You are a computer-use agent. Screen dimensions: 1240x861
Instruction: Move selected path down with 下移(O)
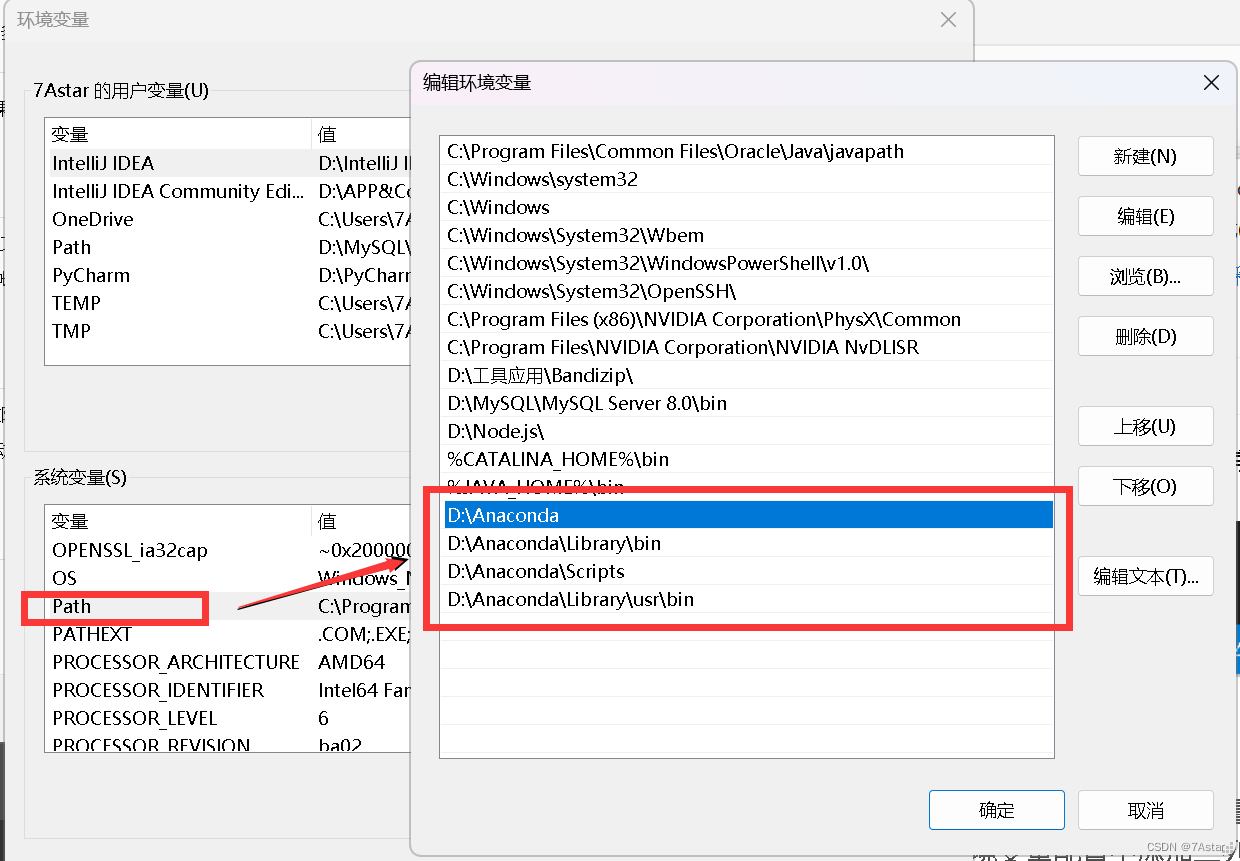(1145, 486)
